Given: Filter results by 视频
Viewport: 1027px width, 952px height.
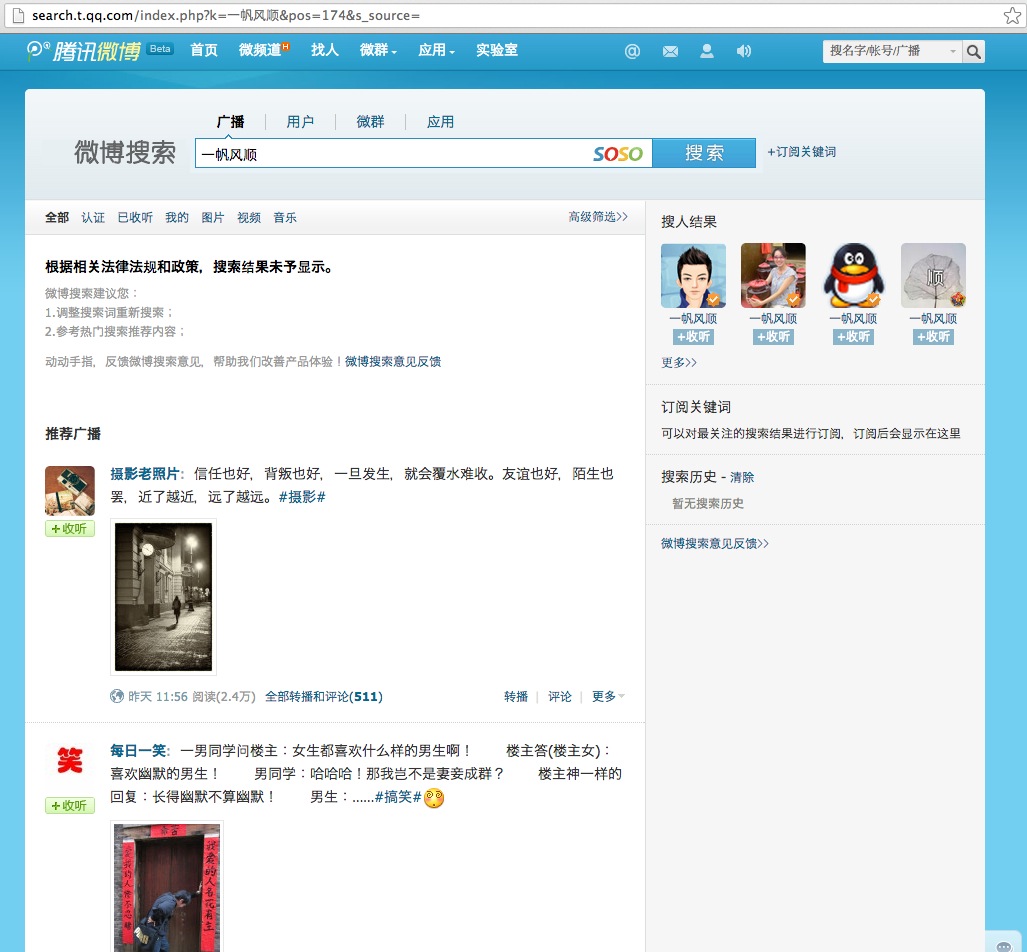Looking at the screenshot, I should click(249, 218).
